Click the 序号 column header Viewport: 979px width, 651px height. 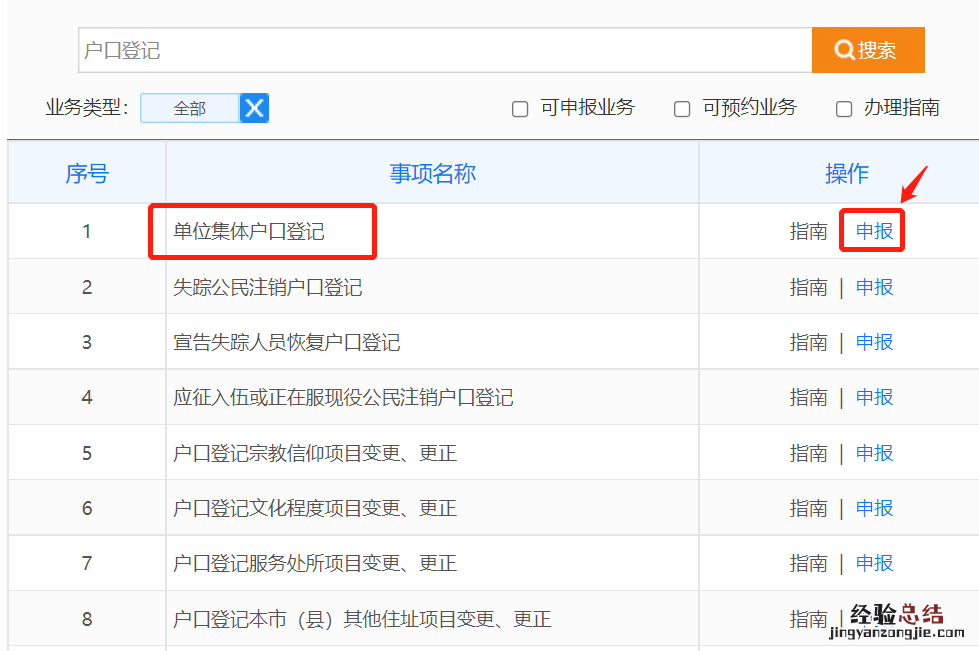pyautogui.click(x=87, y=174)
